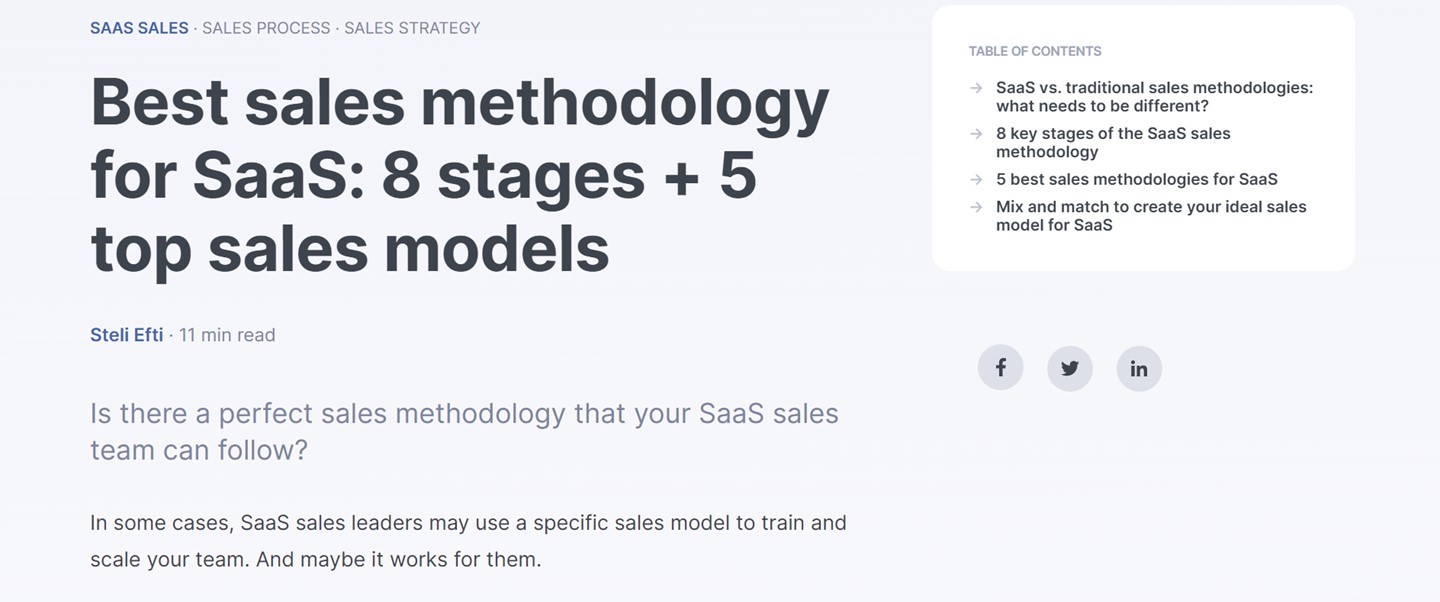Share article via LinkedIn icon
This screenshot has width=1440, height=602.
pos(1139,368)
